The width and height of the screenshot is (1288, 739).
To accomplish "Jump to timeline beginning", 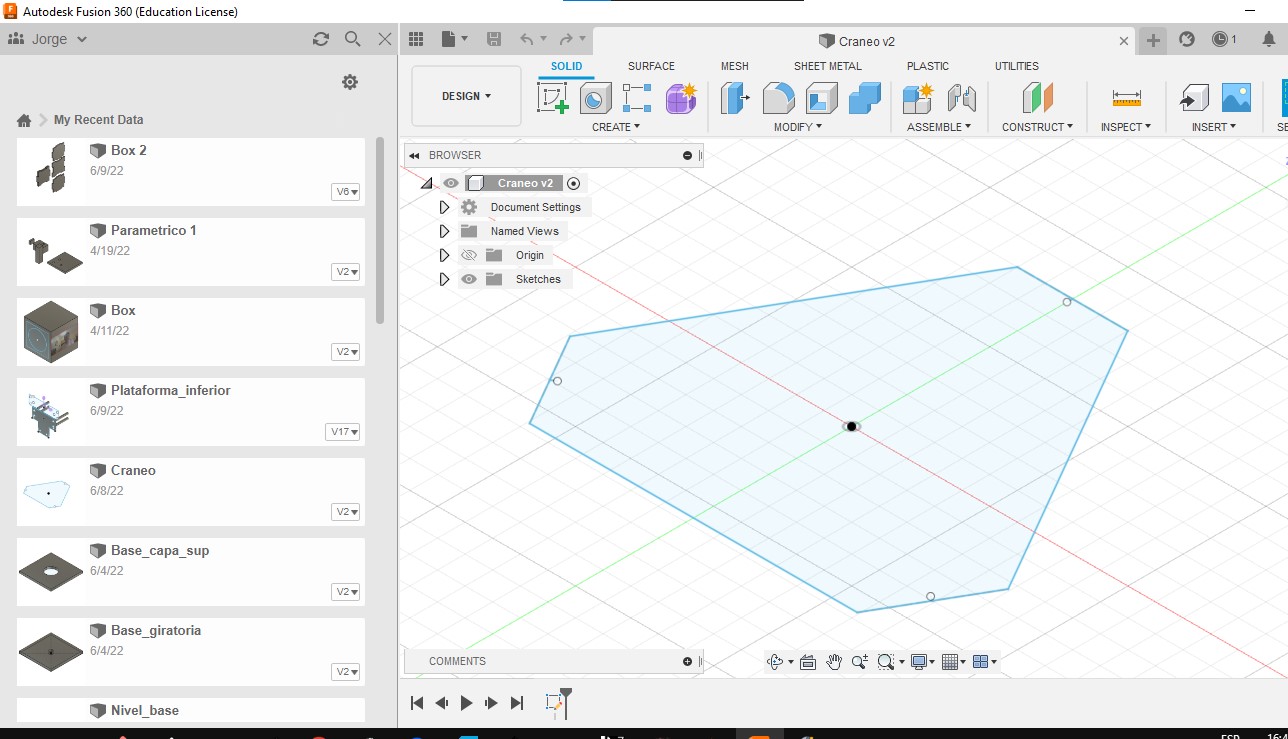I will tap(418, 703).
